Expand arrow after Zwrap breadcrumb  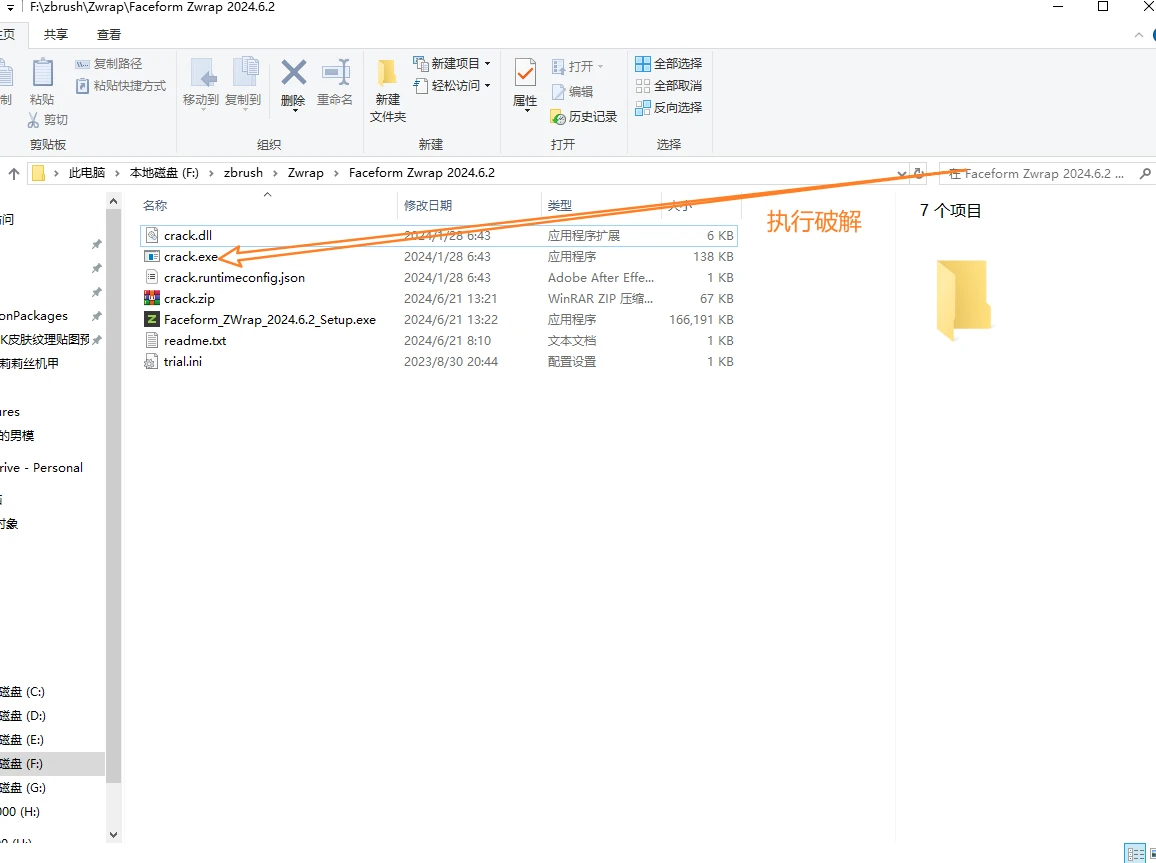click(337, 173)
